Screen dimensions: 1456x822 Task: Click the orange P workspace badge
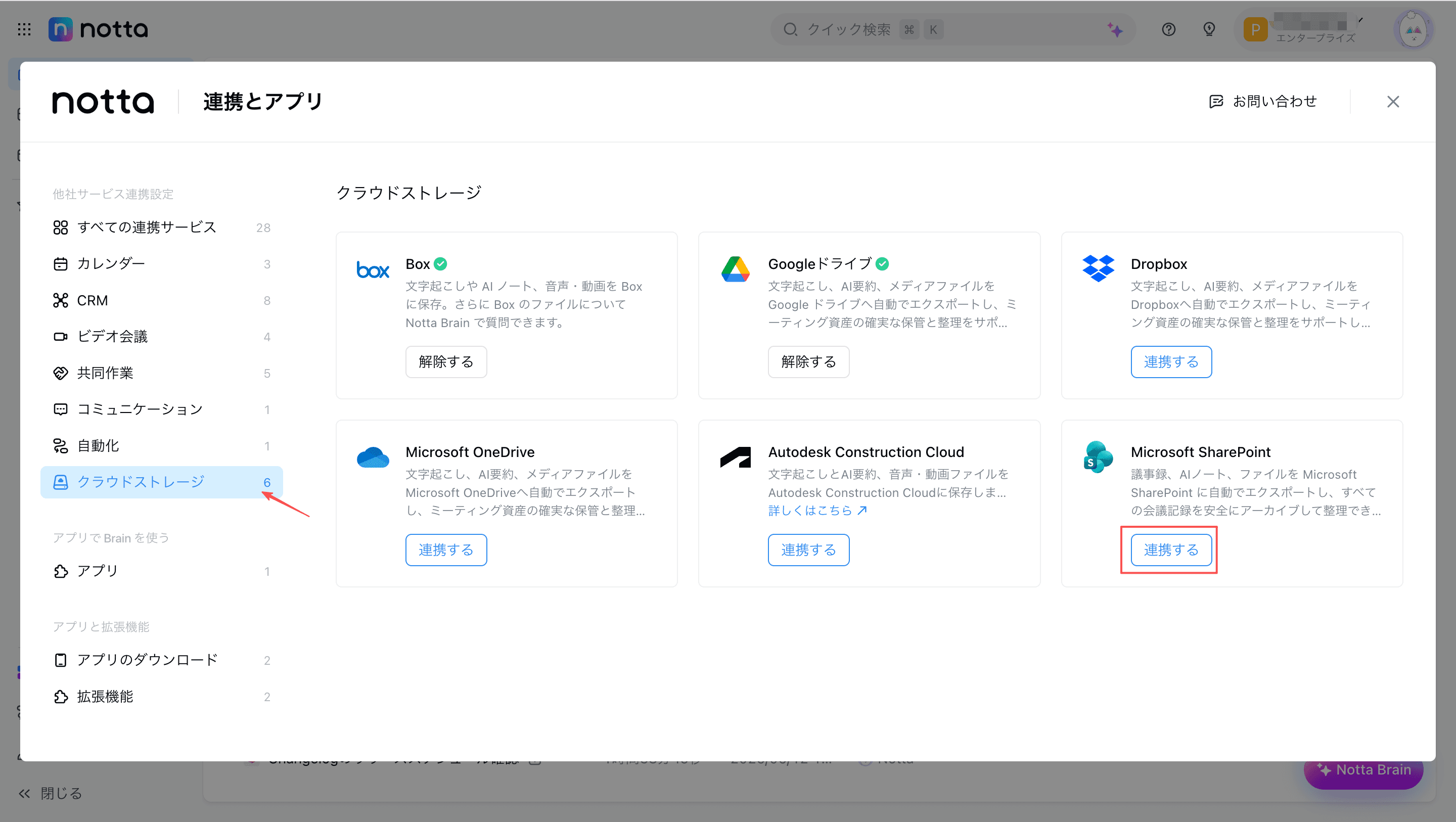pyautogui.click(x=1255, y=29)
